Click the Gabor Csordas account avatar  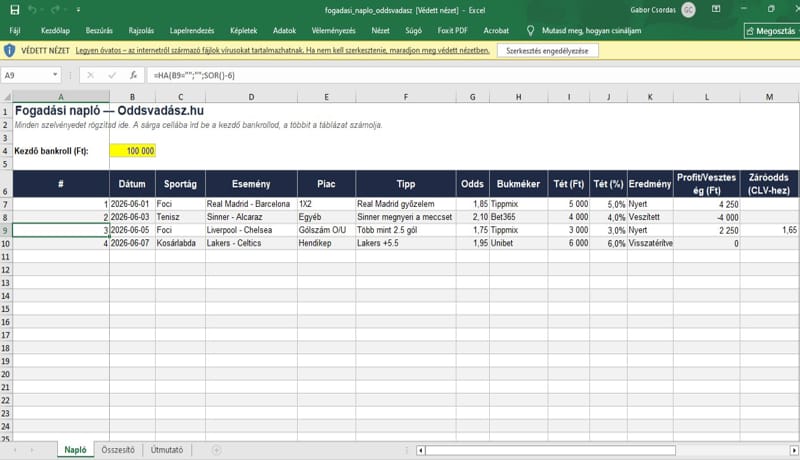tap(688, 10)
